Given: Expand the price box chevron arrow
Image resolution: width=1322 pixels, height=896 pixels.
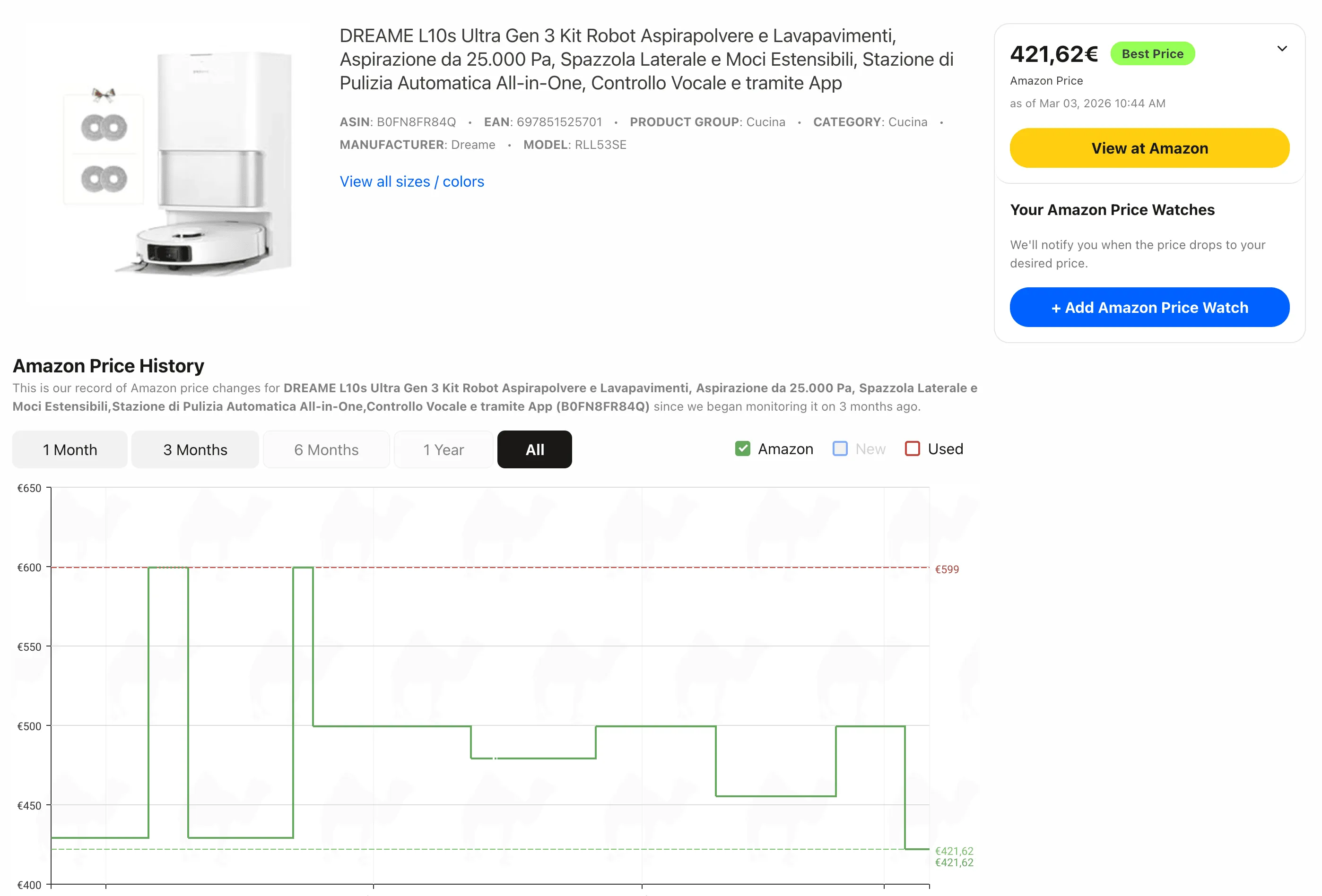Looking at the screenshot, I should [1282, 49].
